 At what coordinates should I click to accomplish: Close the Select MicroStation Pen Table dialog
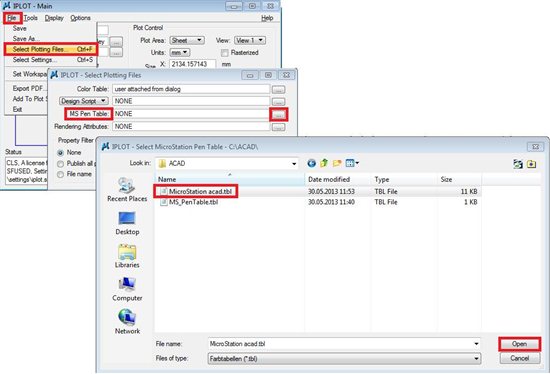(535, 147)
